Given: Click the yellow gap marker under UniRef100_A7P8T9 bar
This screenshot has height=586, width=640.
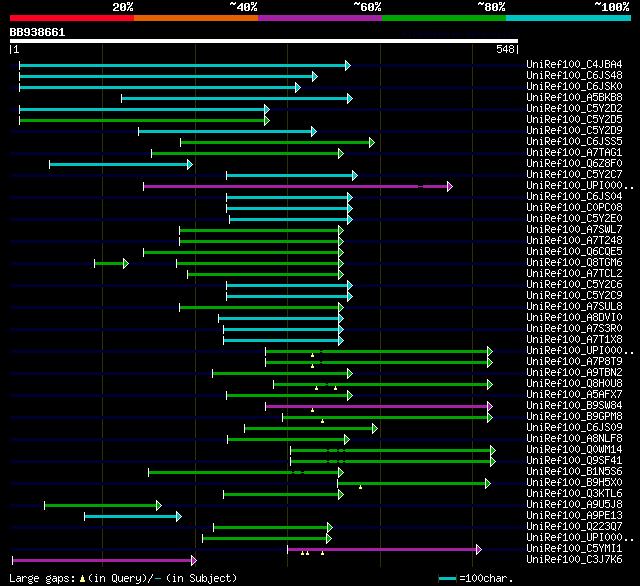Looking at the screenshot, I should 313,366.
